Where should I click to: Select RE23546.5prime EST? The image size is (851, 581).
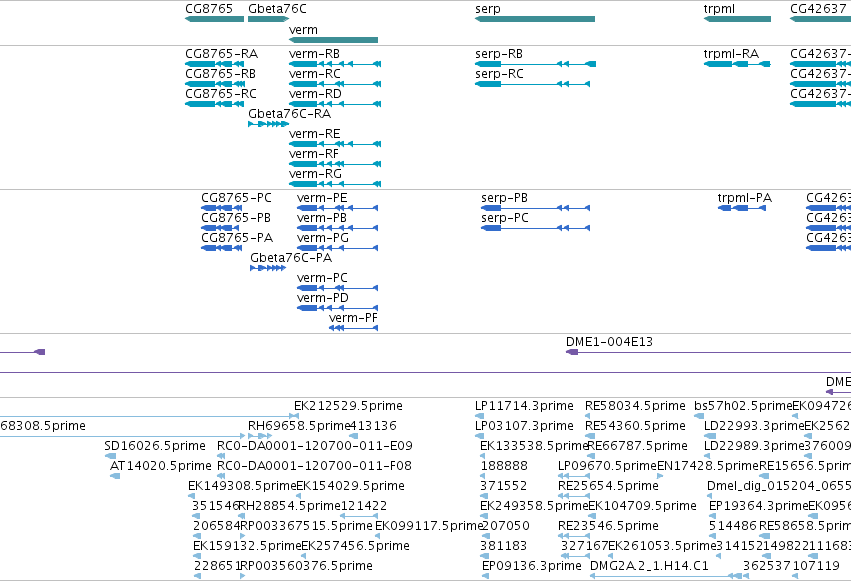pyautogui.click(x=574, y=537)
